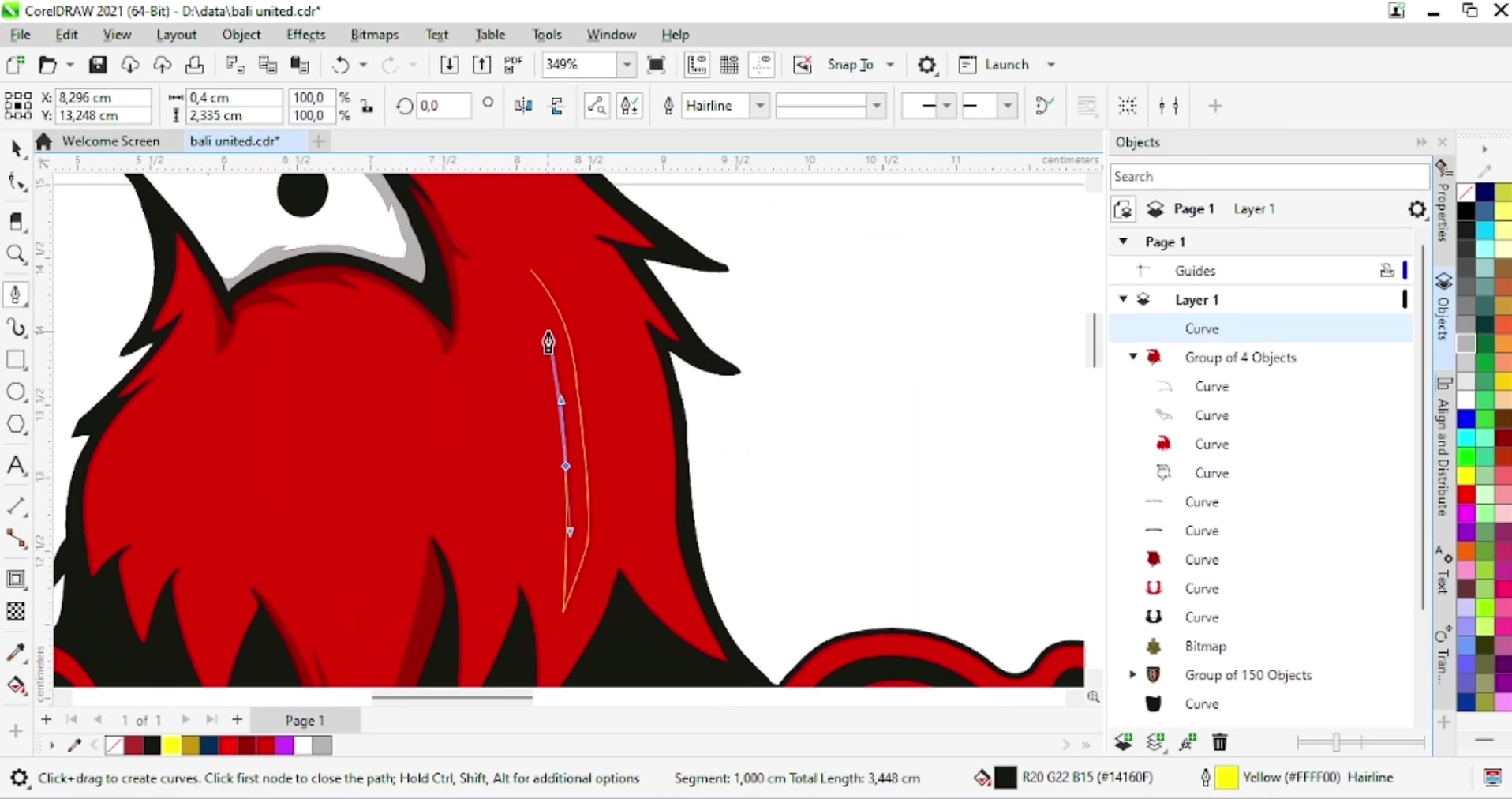Switch to Welcome Screen tab
Viewport: 1512px width, 799px height.
click(x=110, y=141)
